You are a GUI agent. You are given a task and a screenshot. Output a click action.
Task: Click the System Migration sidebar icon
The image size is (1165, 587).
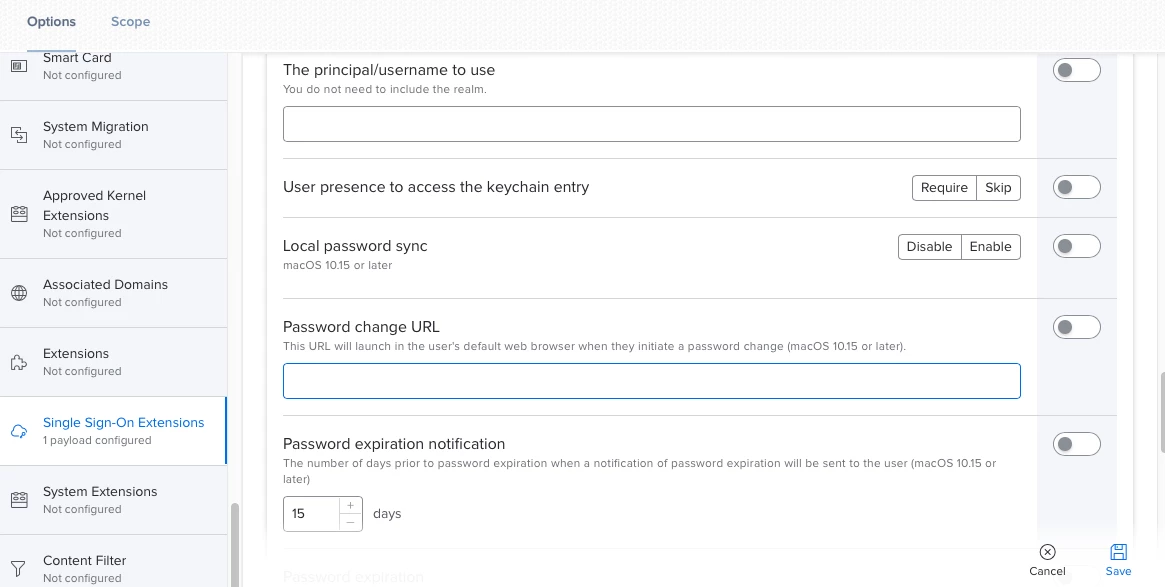(18, 135)
